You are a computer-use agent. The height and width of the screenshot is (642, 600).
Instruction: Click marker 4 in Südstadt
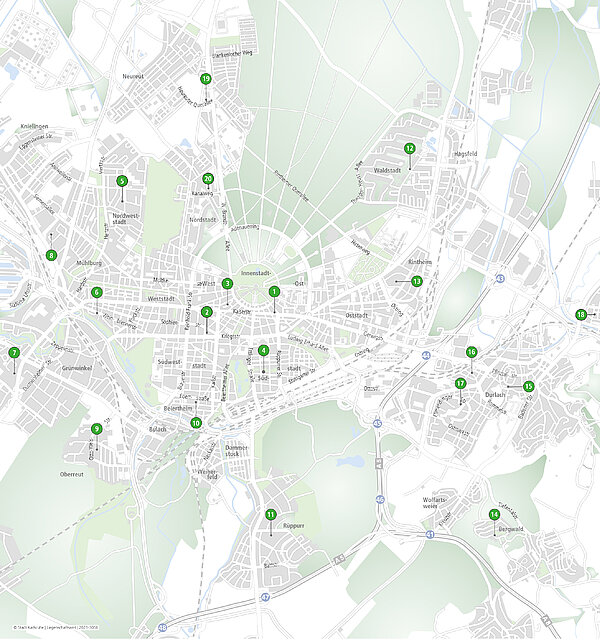coord(263,350)
